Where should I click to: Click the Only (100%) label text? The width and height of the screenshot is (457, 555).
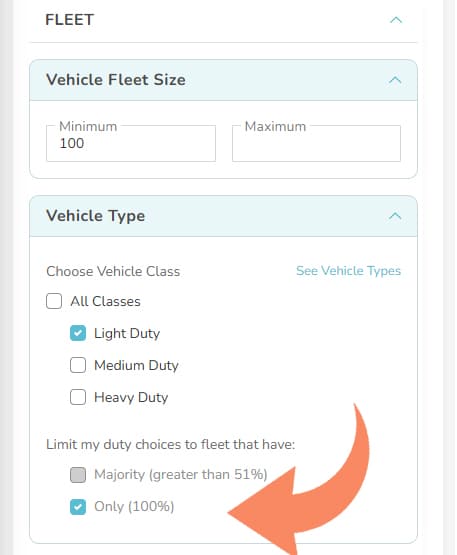click(x=134, y=507)
